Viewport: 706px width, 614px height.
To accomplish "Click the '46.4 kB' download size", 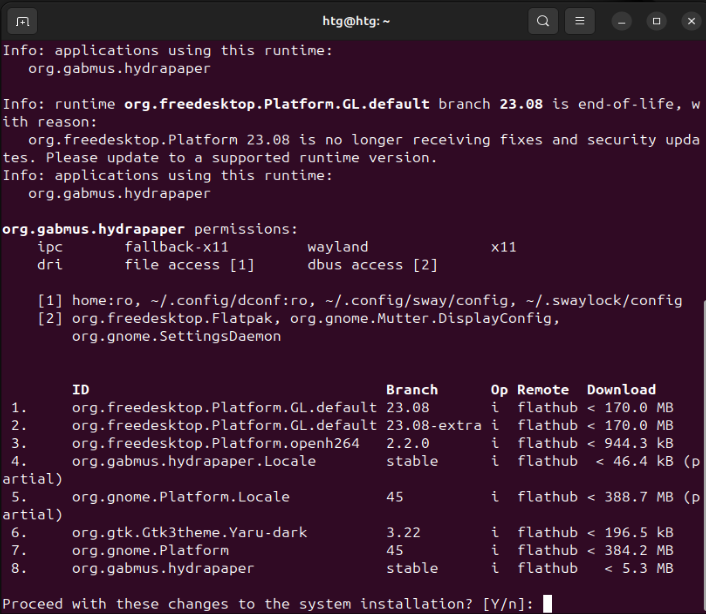I will 643,461.
